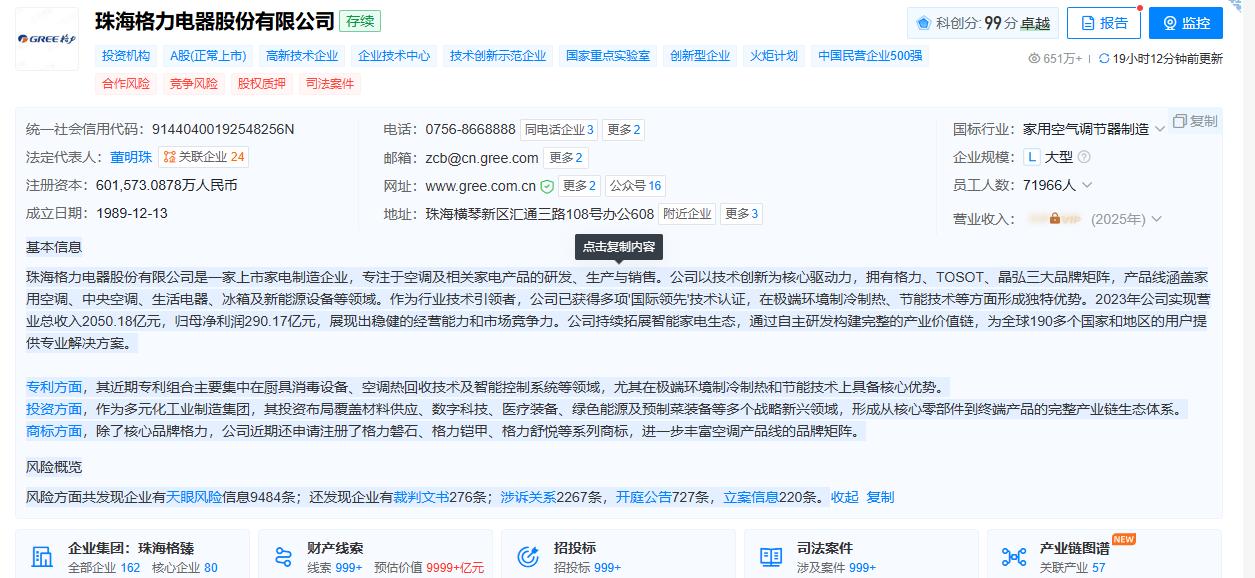This screenshot has height=578, width=1255.
Task: Open the 股权质押 risk tag
Action: 262,84
